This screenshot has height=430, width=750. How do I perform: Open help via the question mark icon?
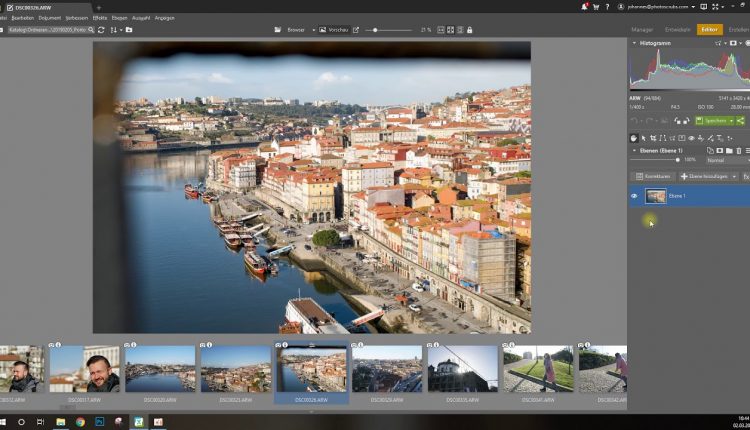tap(609, 7)
